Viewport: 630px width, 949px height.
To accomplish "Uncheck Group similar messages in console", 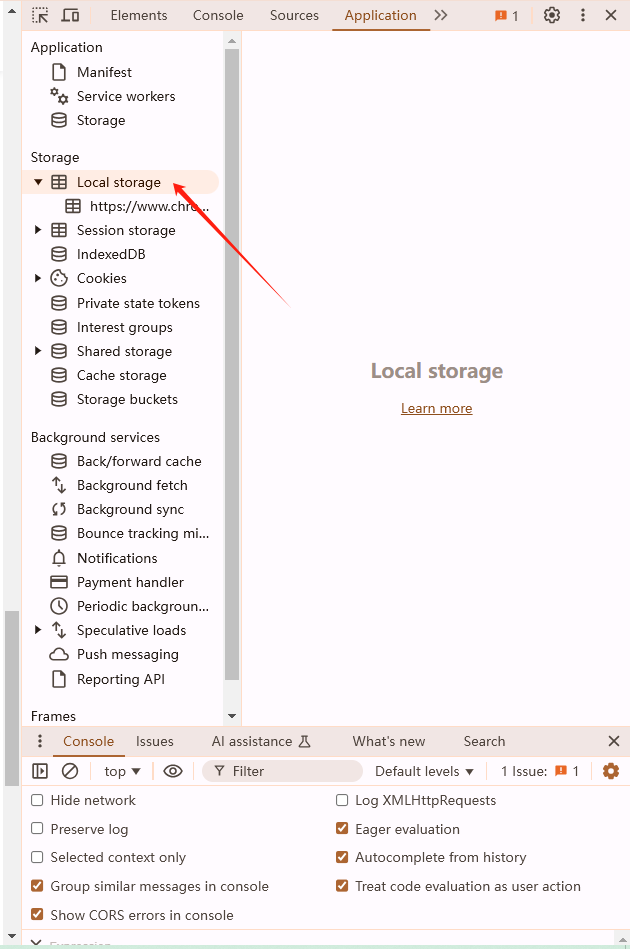I will tap(37, 886).
